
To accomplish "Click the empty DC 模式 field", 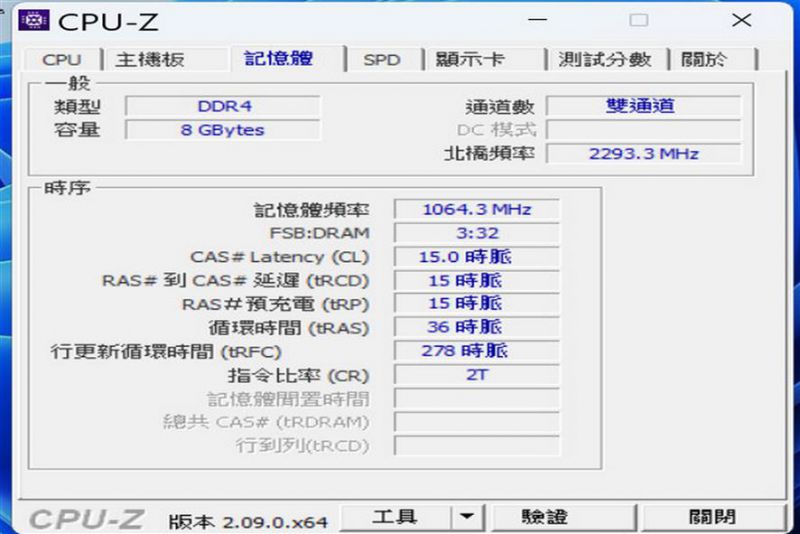I will tap(643, 130).
